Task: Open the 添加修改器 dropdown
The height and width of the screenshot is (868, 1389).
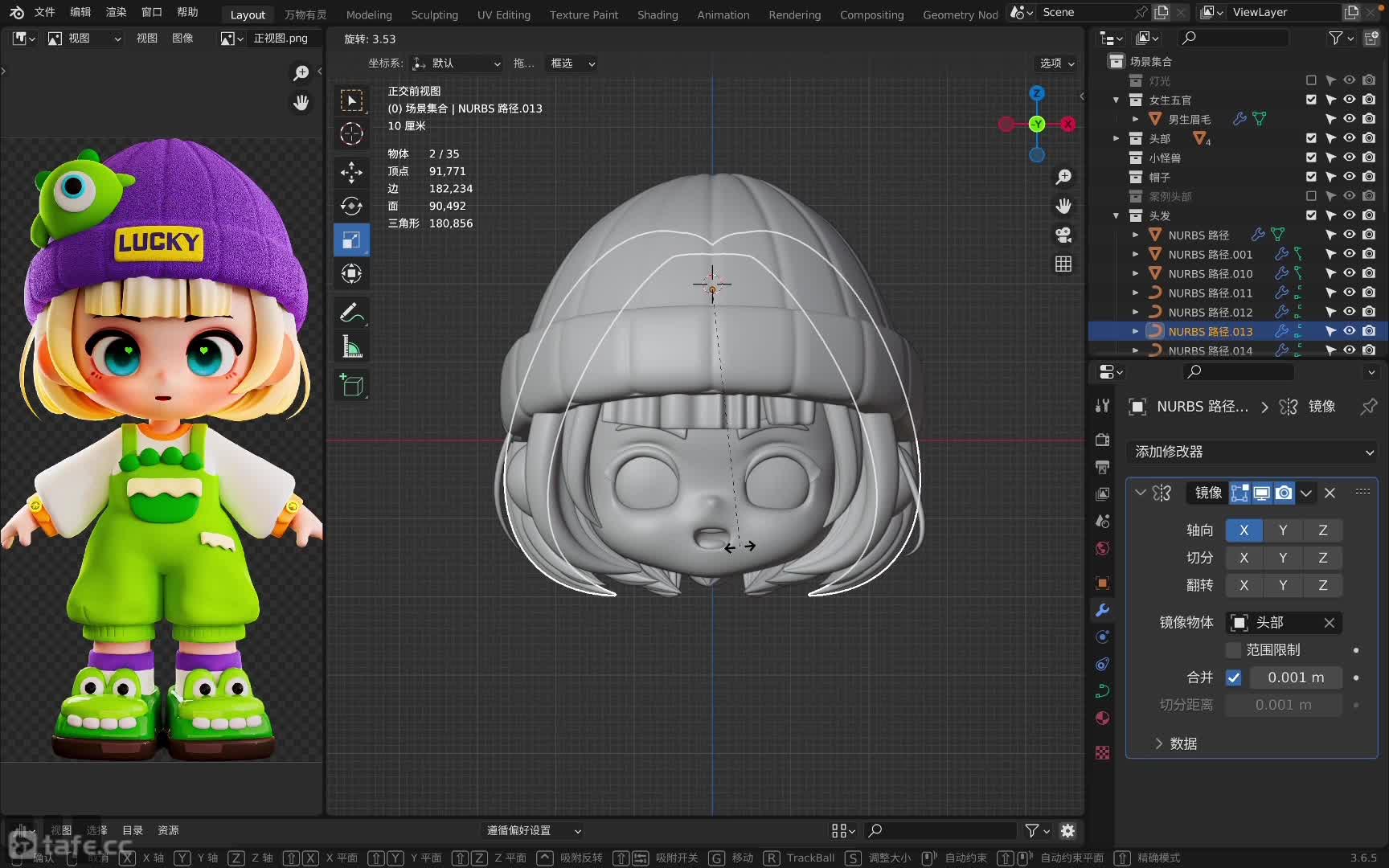Action: point(1252,452)
